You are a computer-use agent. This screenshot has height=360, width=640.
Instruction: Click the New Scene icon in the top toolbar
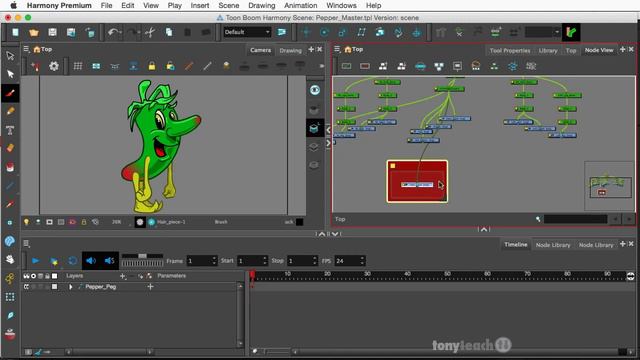tap(15, 32)
